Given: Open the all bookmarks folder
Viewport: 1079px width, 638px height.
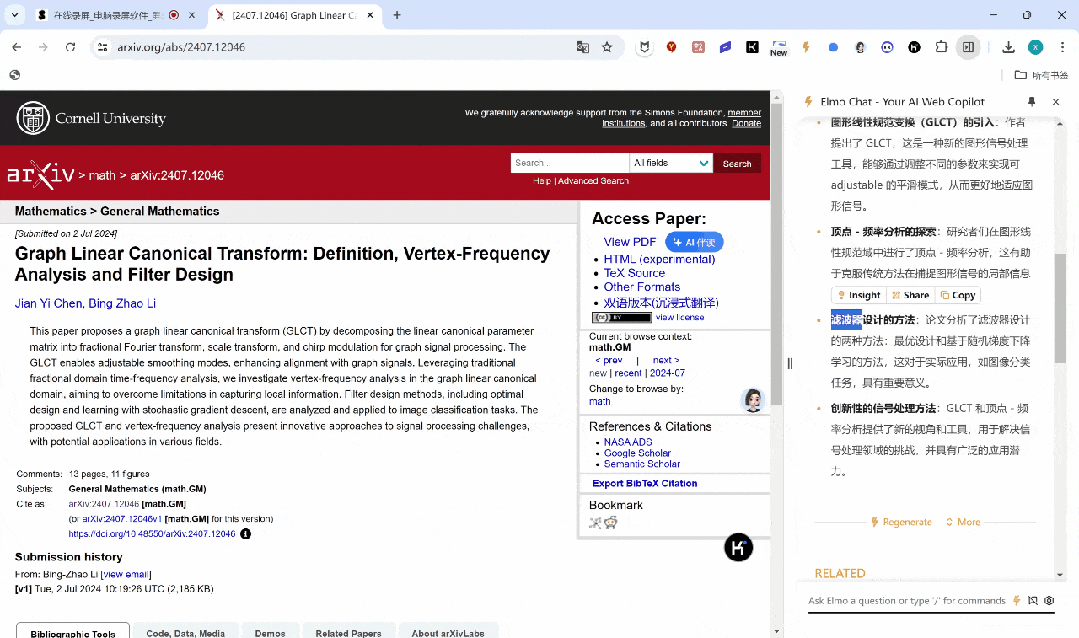Looking at the screenshot, I should click(x=1041, y=75).
